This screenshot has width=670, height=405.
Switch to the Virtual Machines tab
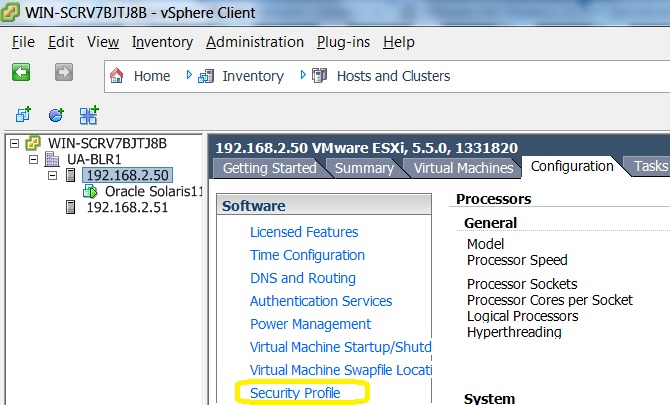click(463, 168)
